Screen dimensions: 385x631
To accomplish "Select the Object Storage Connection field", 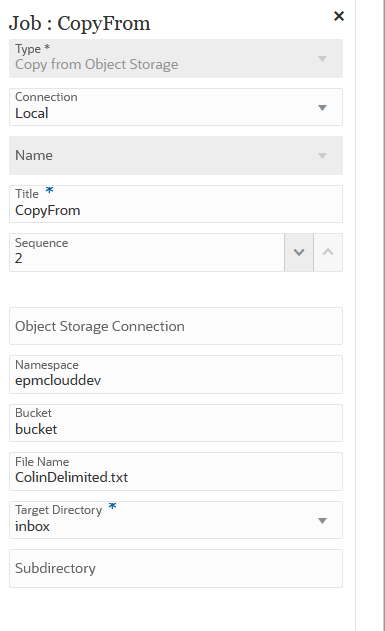I will [x=176, y=326].
